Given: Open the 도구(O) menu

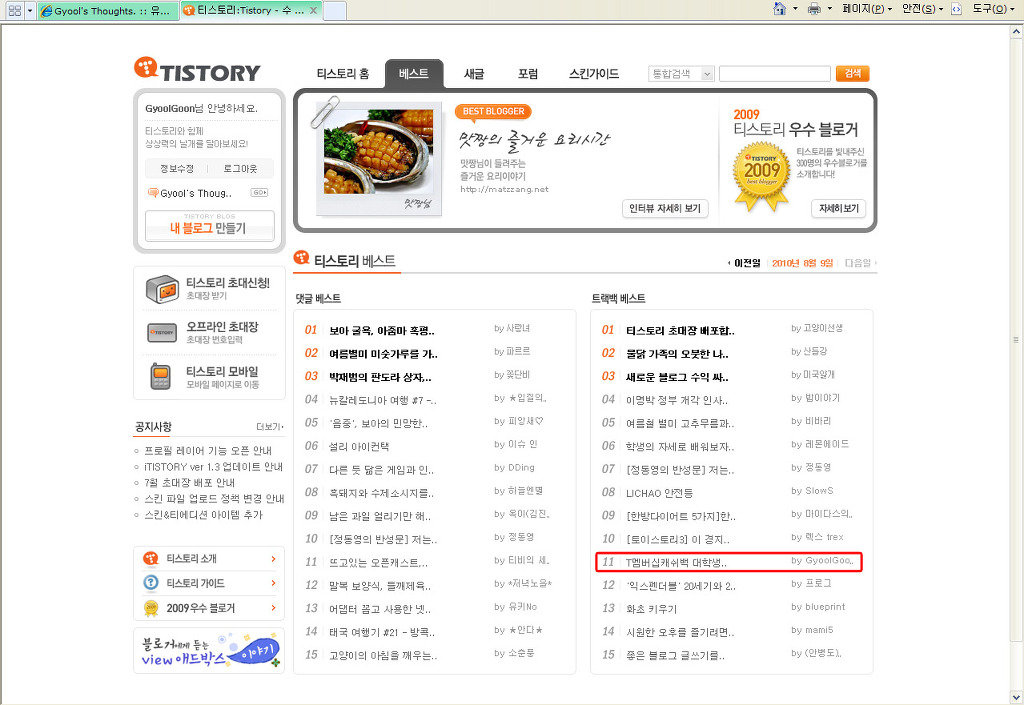Looking at the screenshot, I should pos(993,8).
